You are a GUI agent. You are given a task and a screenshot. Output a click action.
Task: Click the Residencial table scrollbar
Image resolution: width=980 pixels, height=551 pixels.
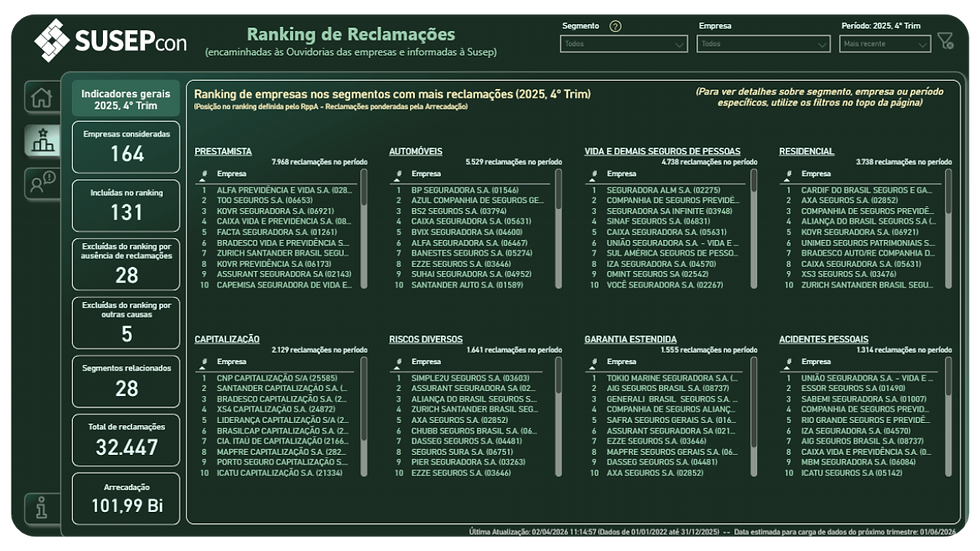[x=949, y=229]
